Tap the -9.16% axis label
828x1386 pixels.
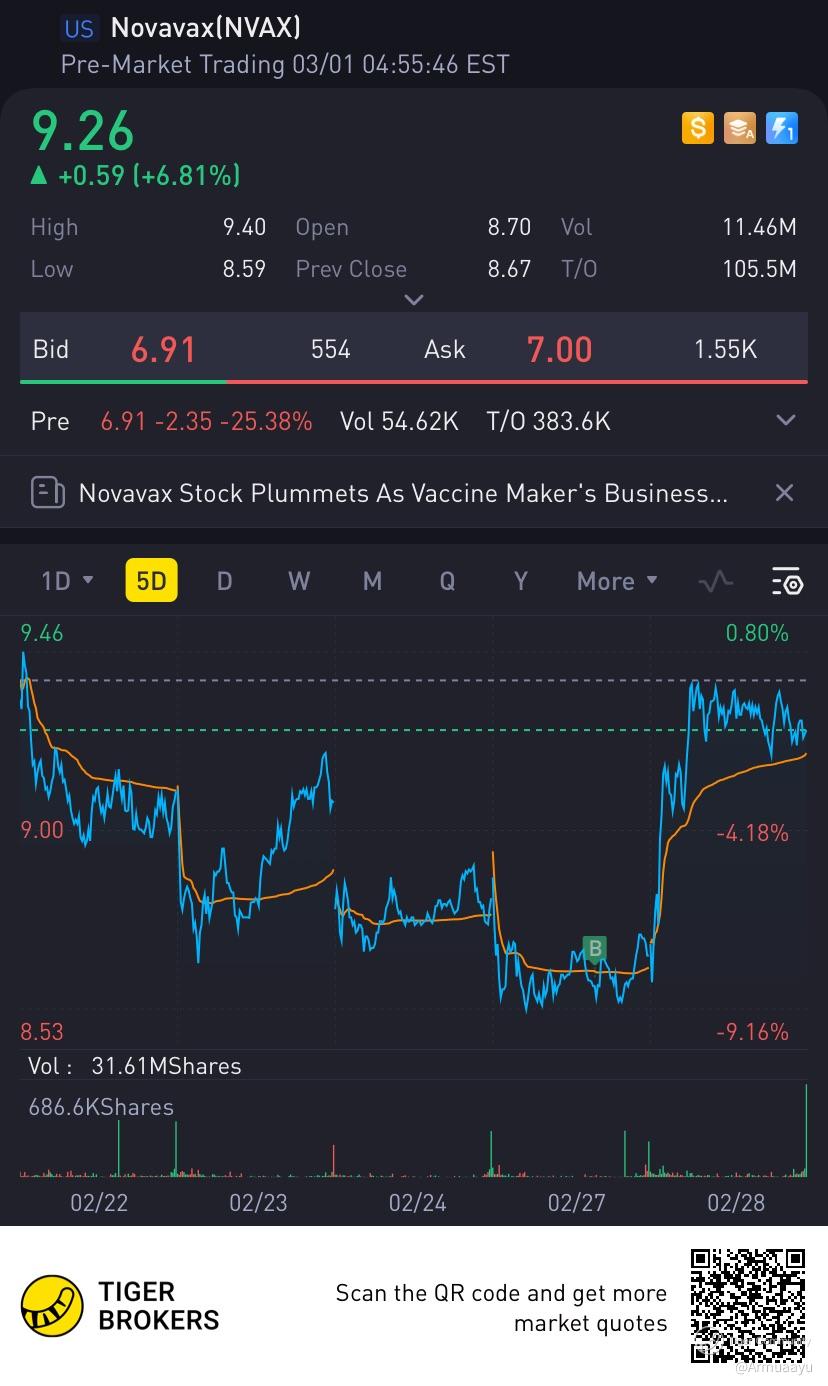pos(753,1031)
